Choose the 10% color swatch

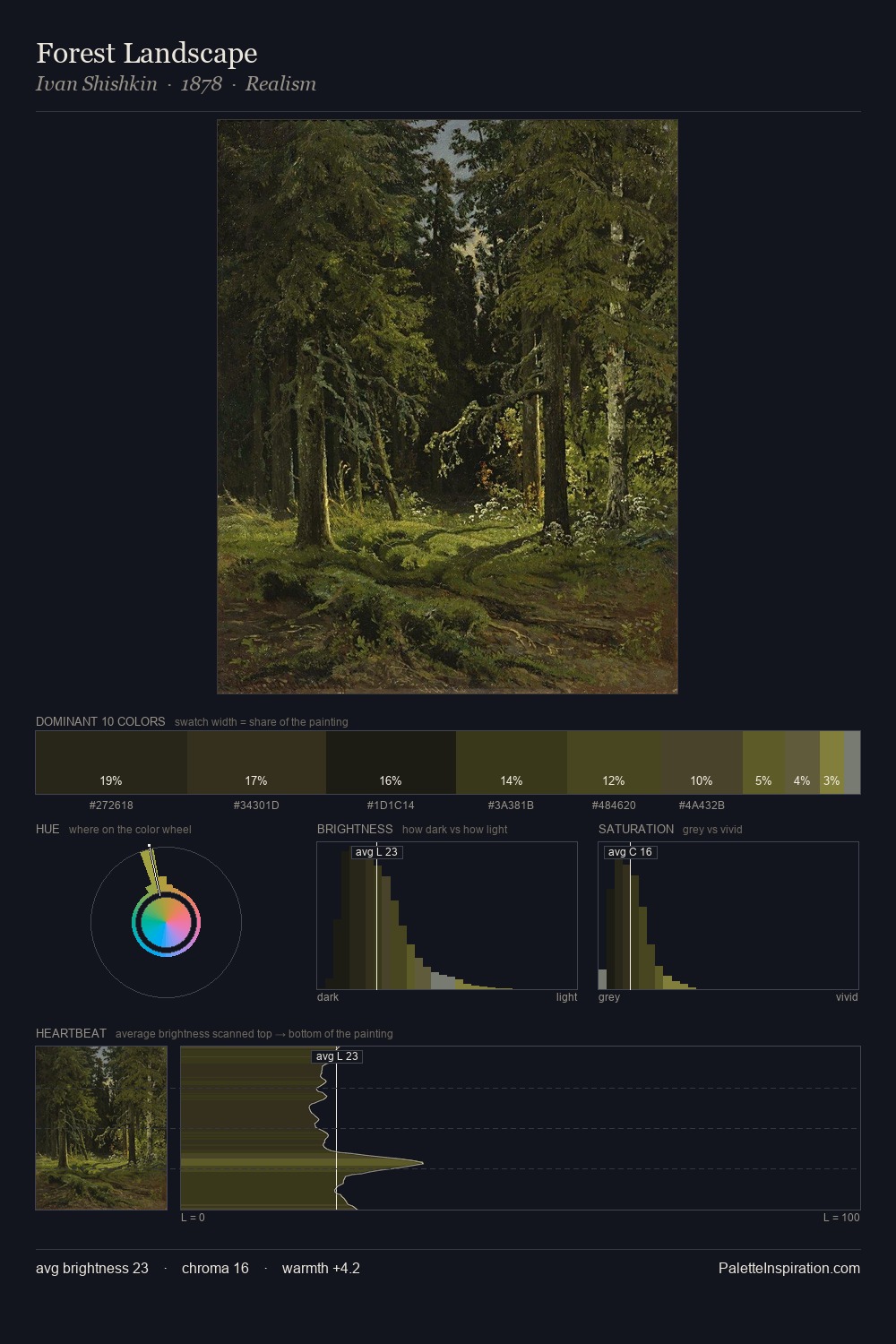coord(702,762)
